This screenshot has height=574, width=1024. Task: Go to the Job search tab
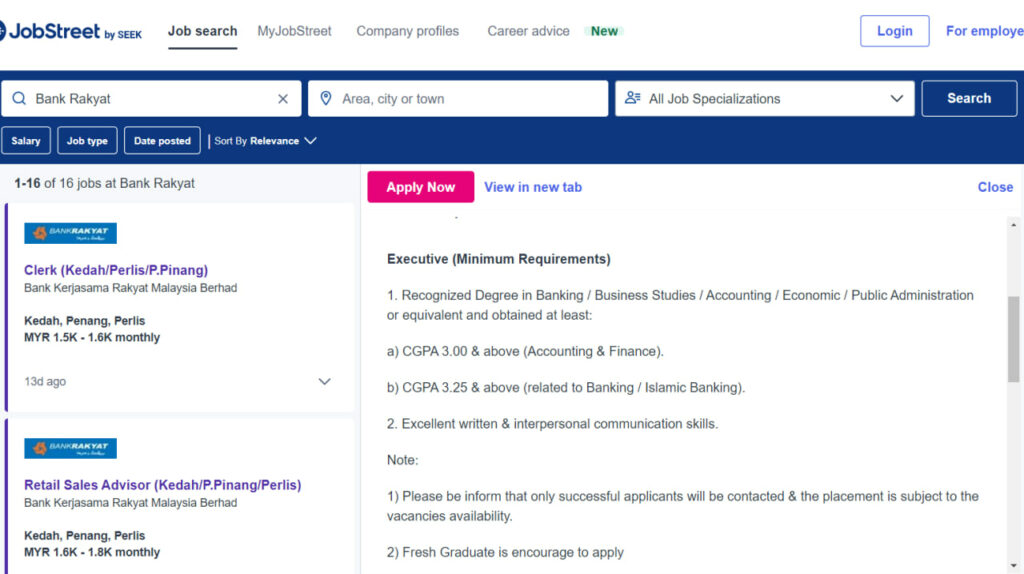pyautogui.click(x=202, y=31)
